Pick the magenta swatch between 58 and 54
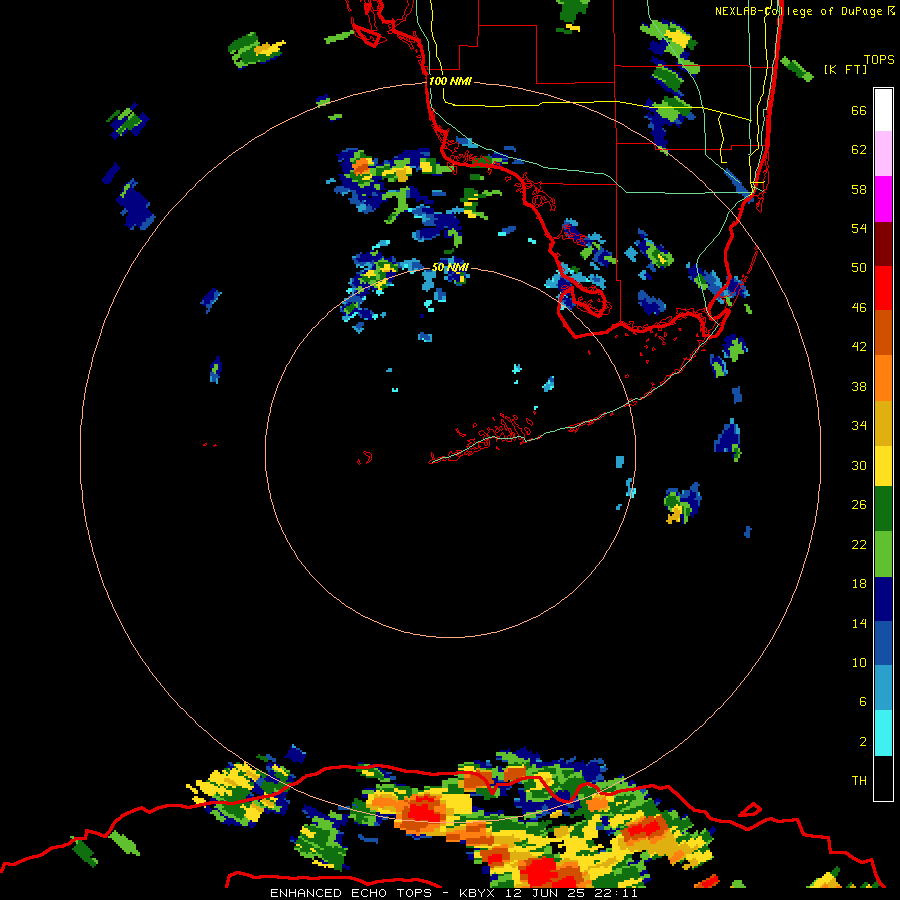Image resolution: width=900 pixels, height=900 pixels. pos(883,199)
